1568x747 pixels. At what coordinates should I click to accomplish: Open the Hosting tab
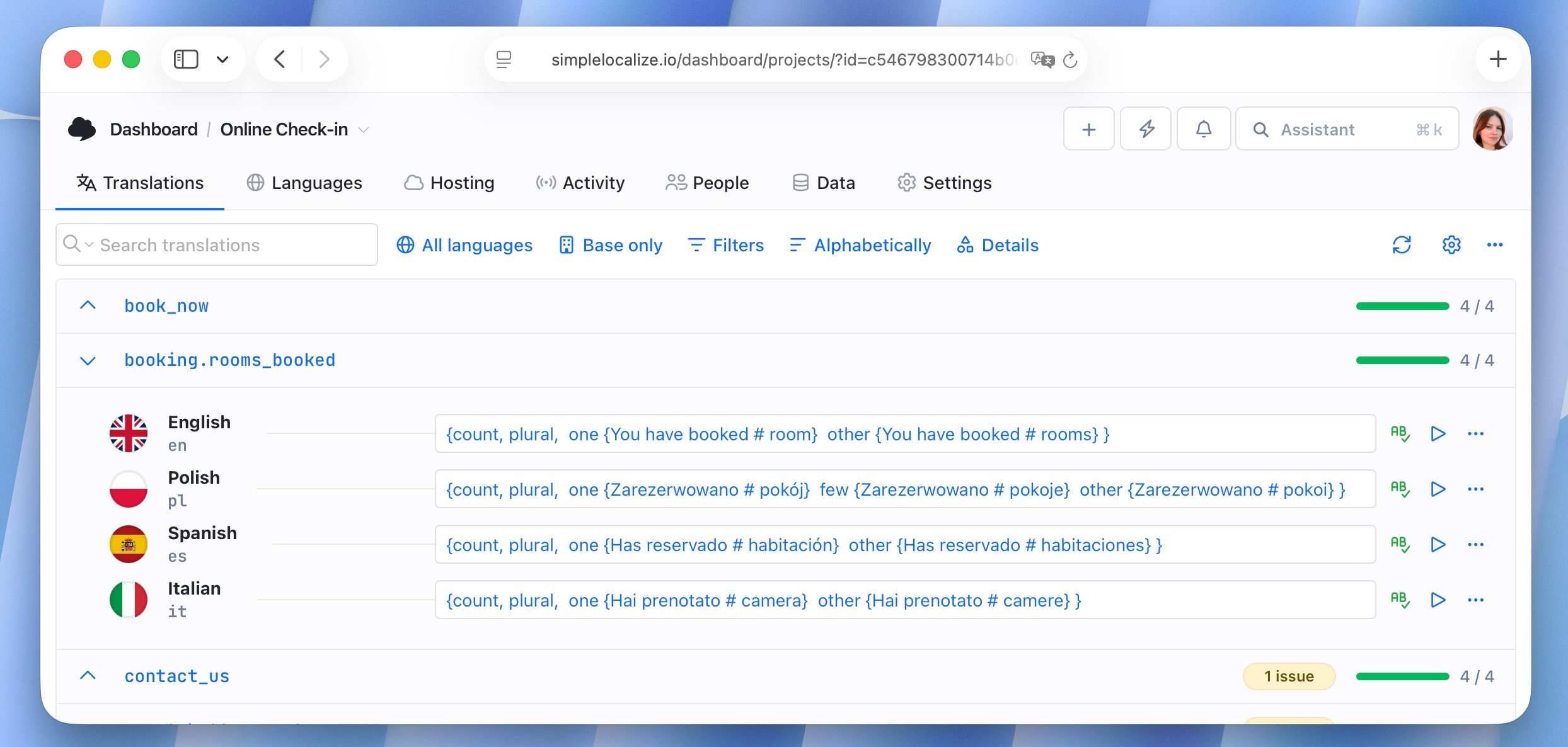(x=449, y=183)
